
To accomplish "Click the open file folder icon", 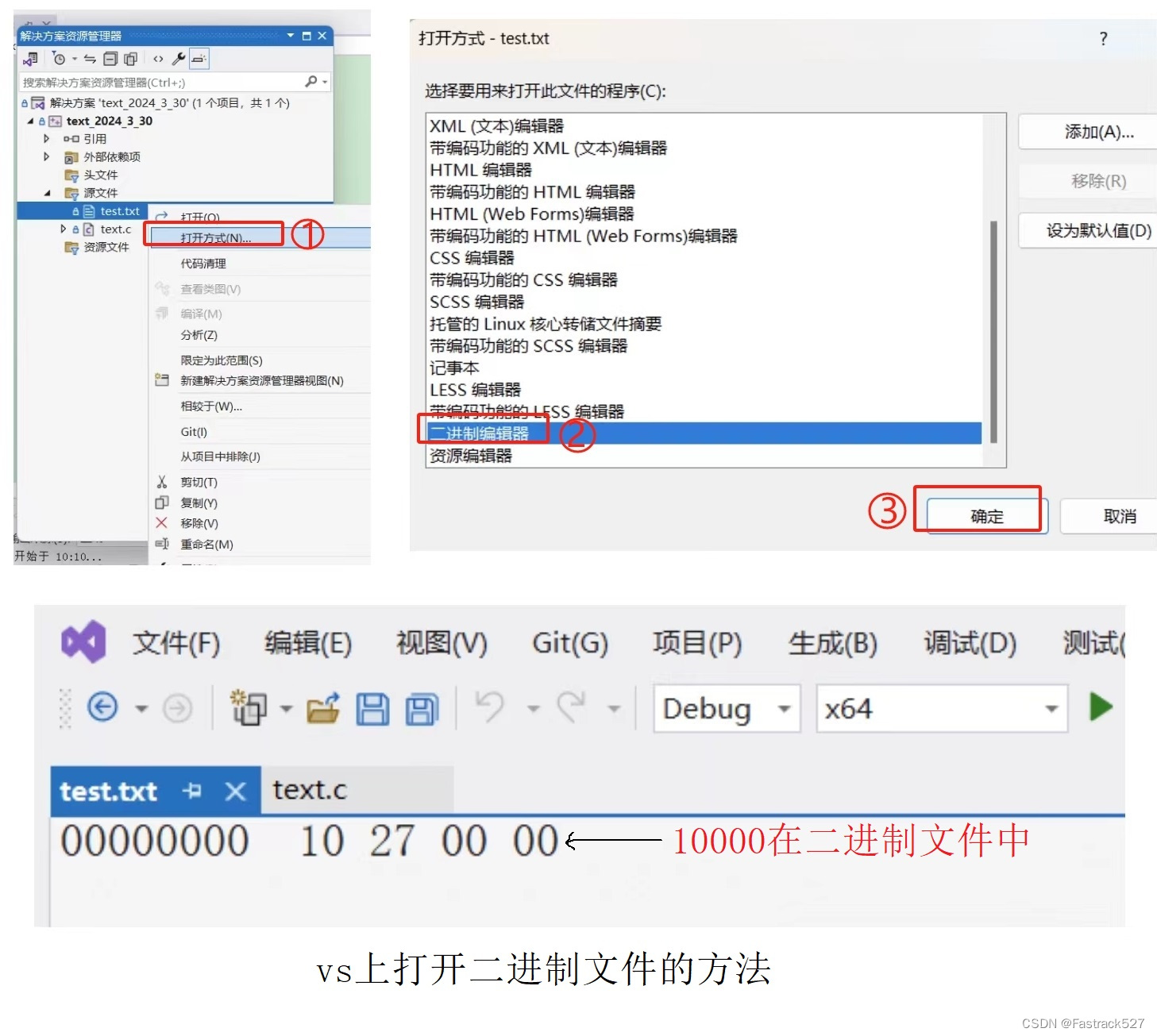I will (x=323, y=707).
